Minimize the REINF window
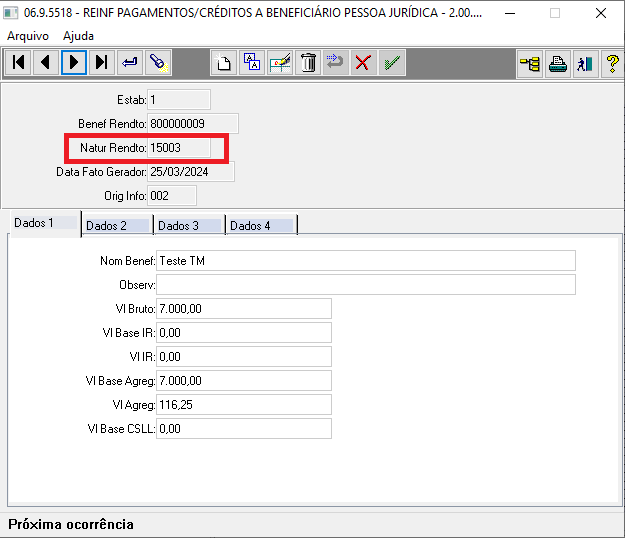Viewport: 628px width, 538px height. 510,13
